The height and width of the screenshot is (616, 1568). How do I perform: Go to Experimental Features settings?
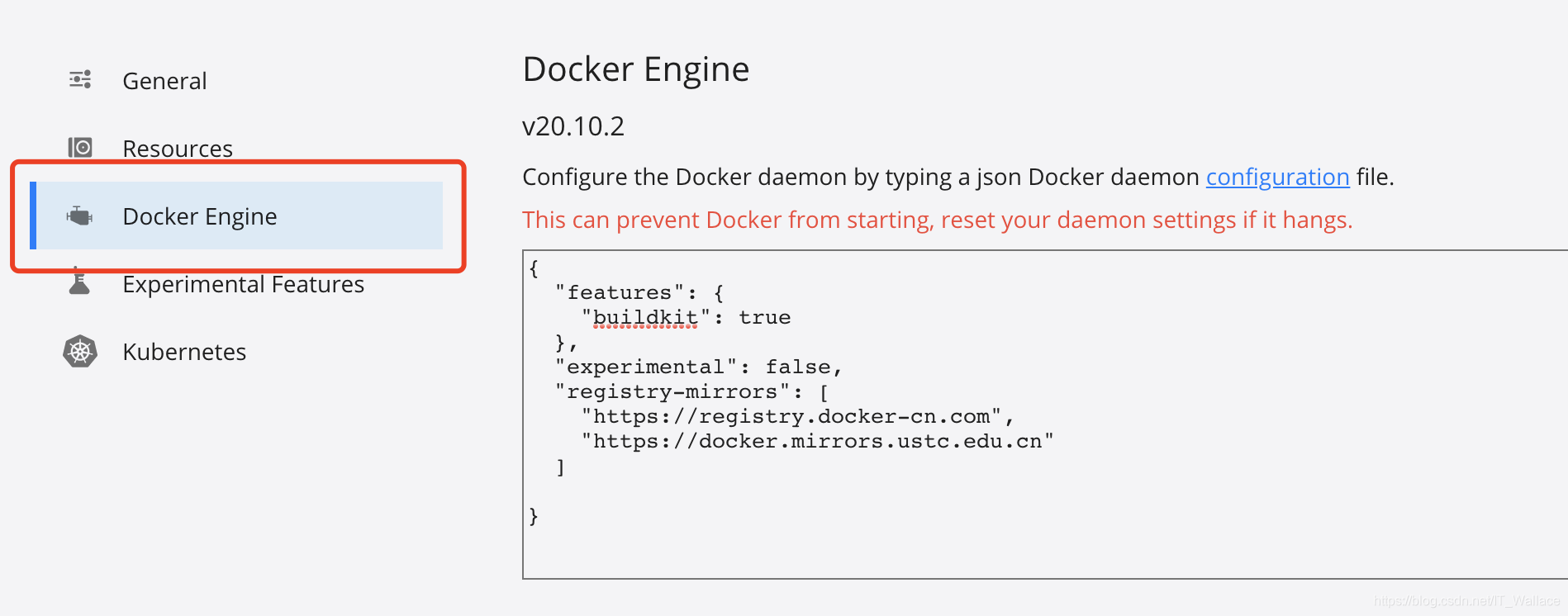(x=243, y=284)
